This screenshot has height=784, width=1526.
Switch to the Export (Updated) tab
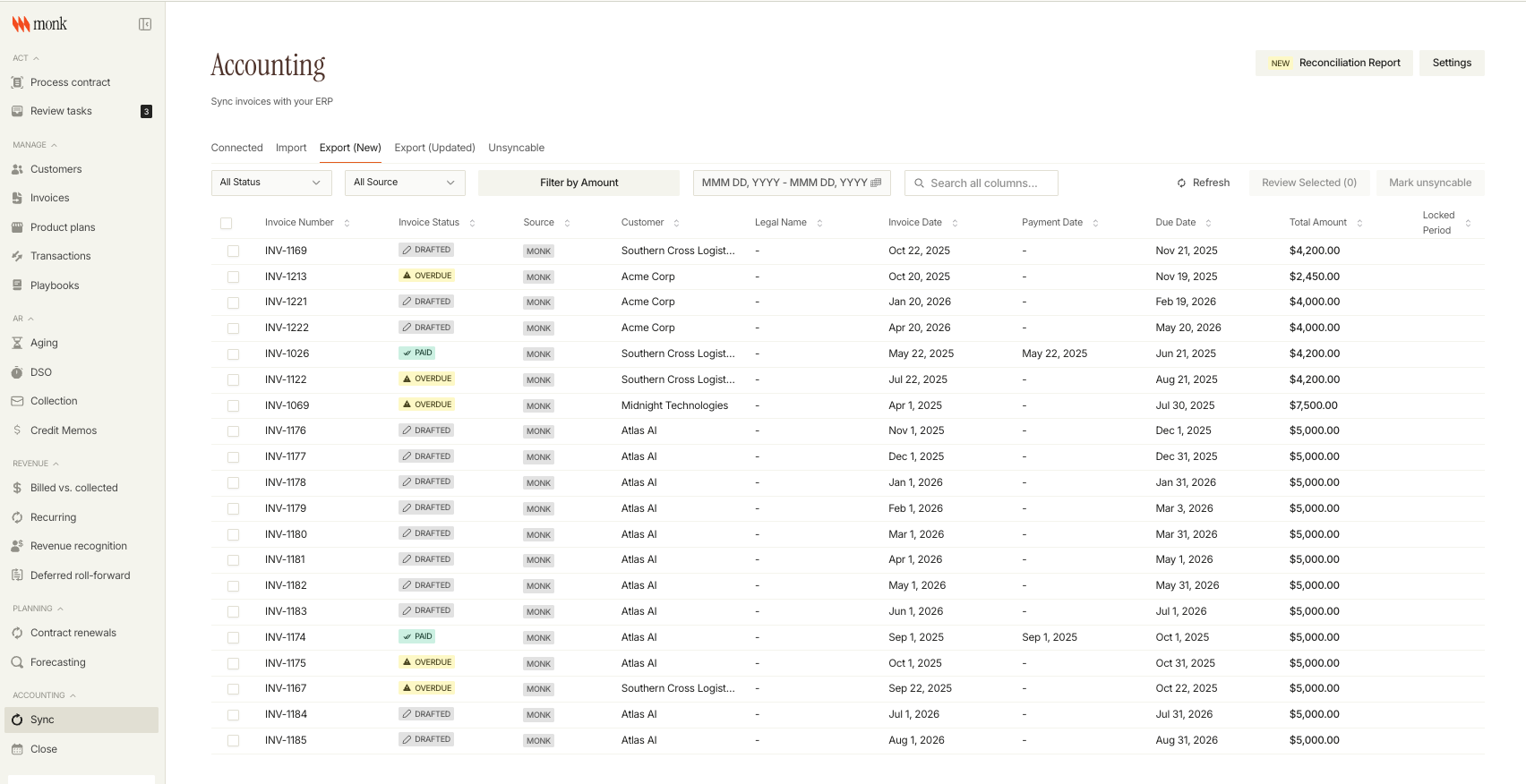(434, 148)
